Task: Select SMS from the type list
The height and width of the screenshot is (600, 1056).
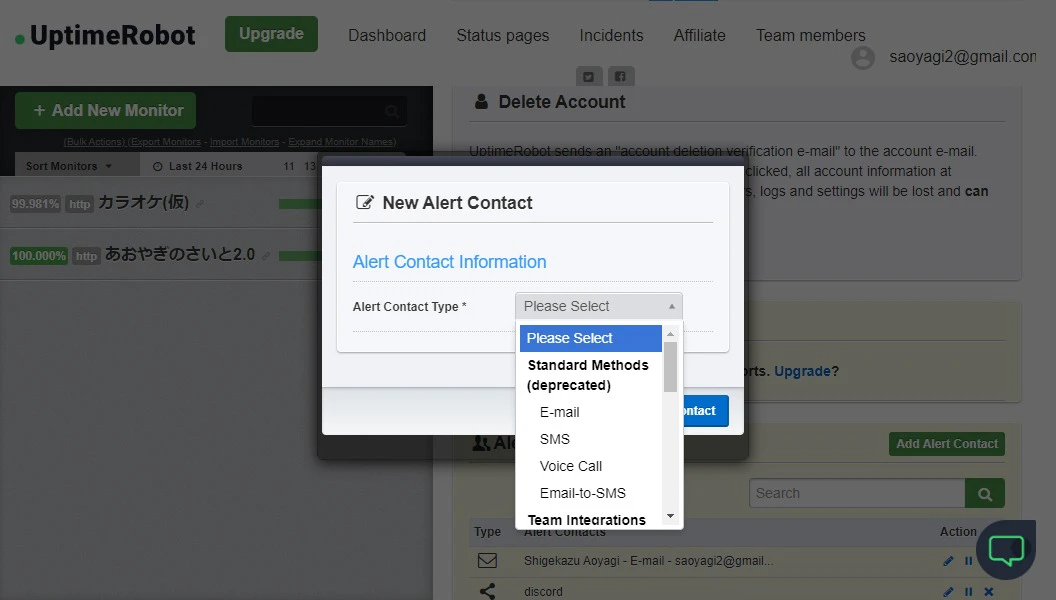Action: pyautogui.click(x=554, y=439)
